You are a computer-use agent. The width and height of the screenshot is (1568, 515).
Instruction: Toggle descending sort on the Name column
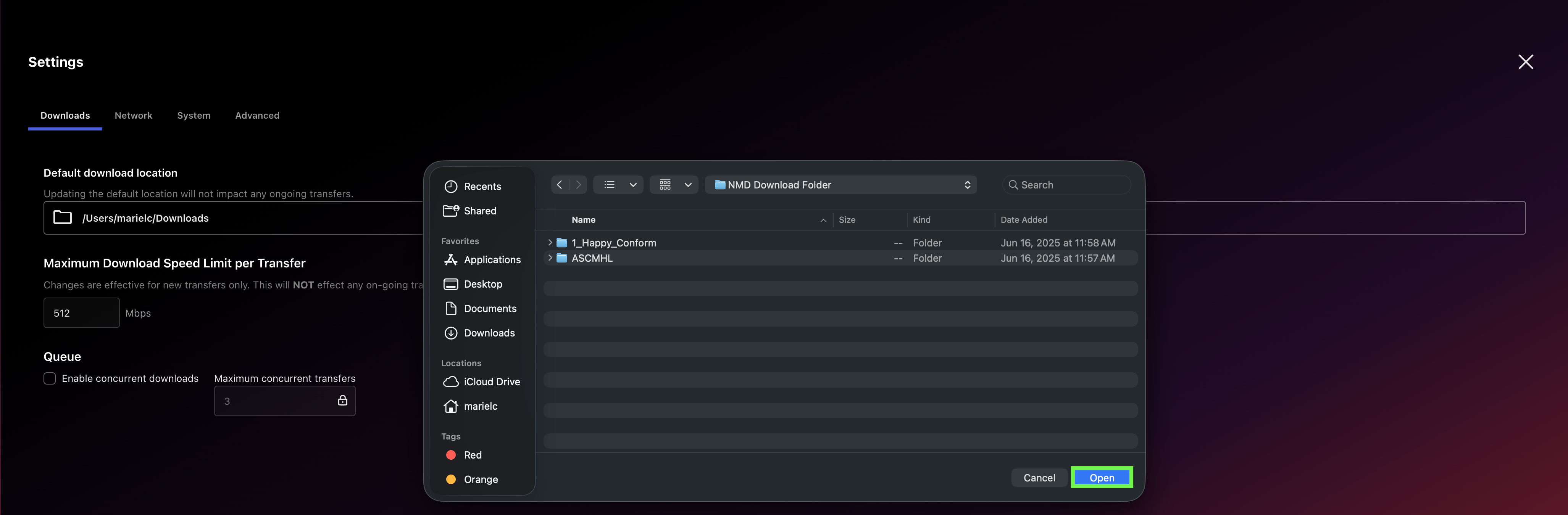pos(824,220)
